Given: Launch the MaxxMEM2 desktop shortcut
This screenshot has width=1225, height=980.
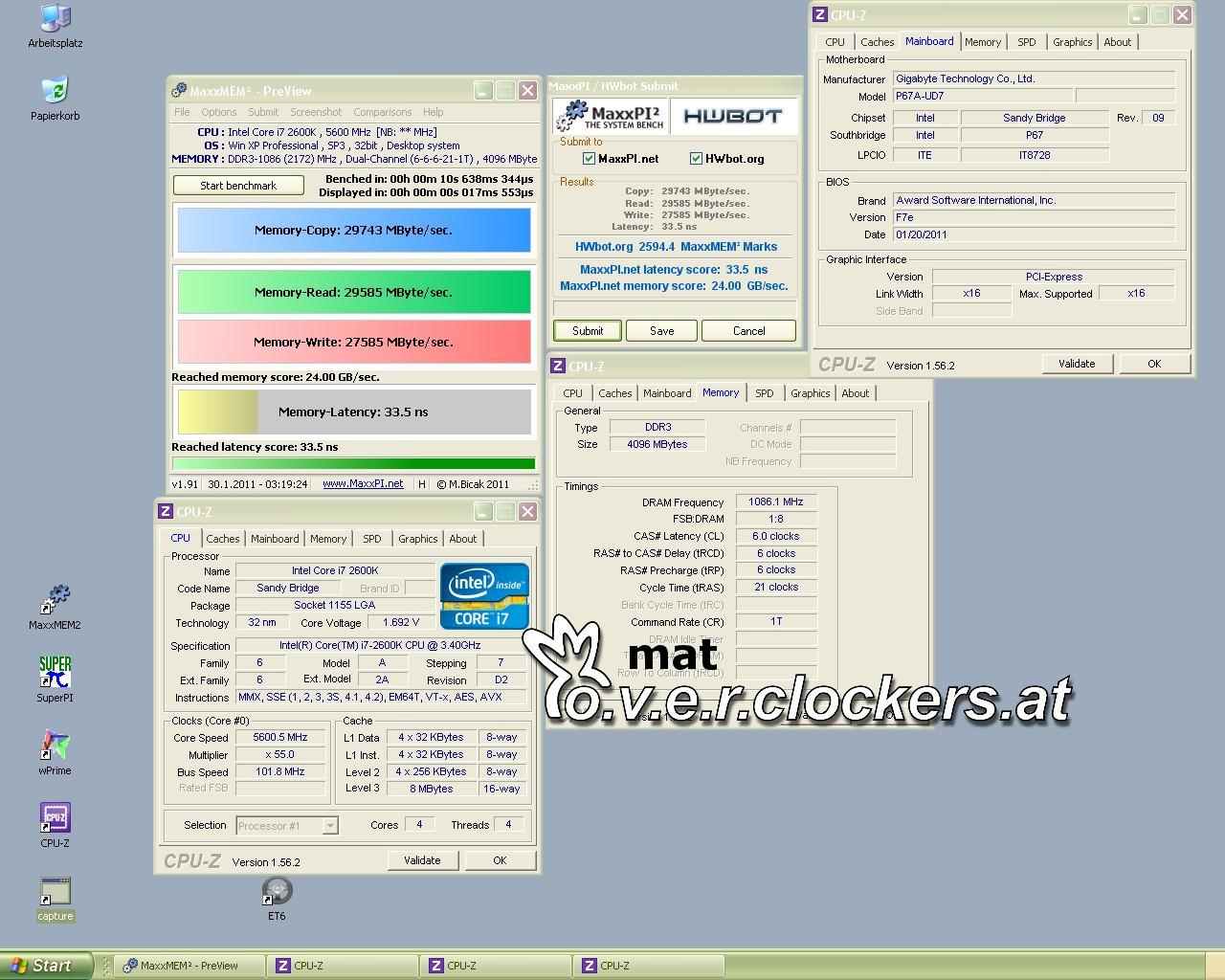Looking at the screenshot, I should point(55,608).
